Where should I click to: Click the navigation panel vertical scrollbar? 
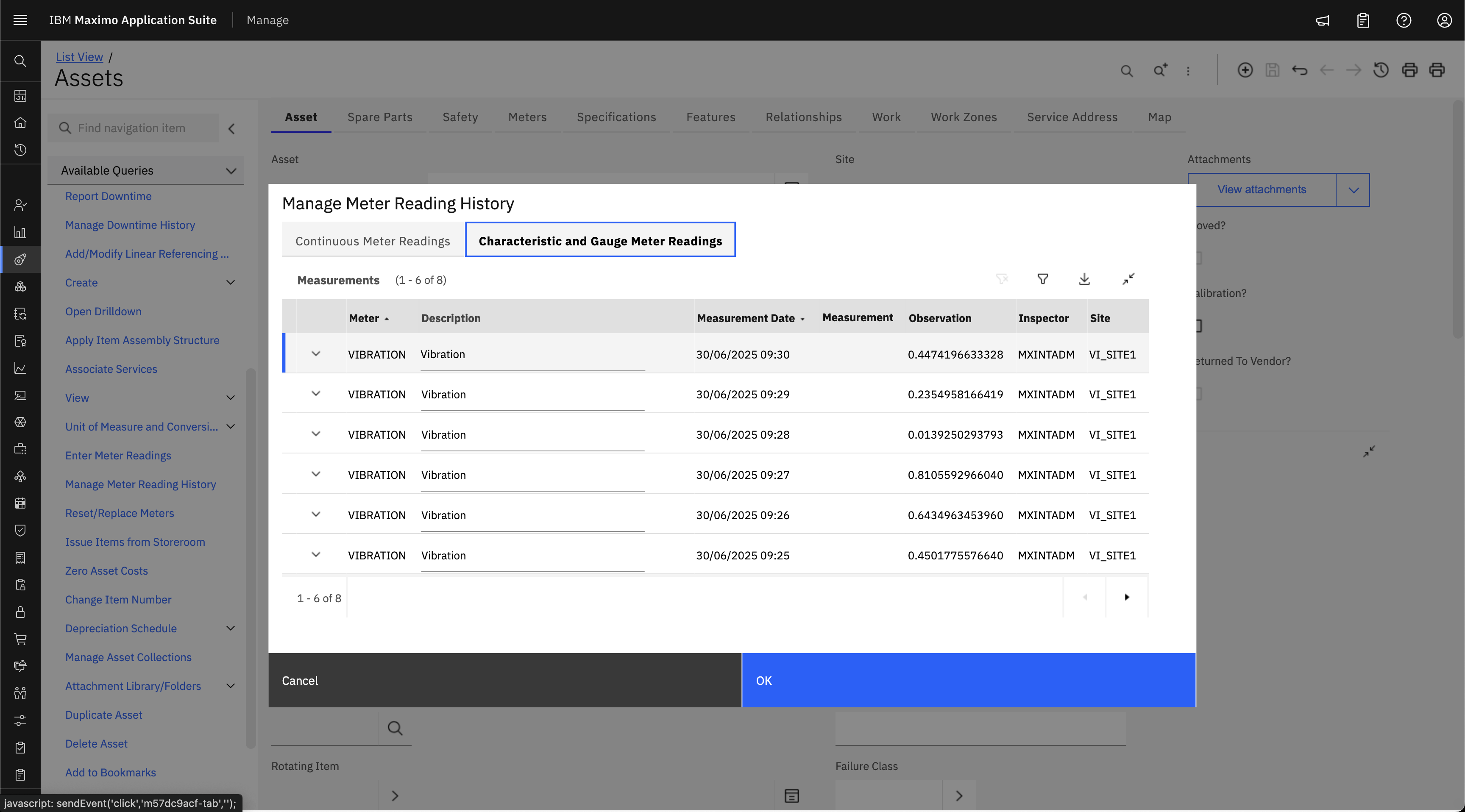250,559
